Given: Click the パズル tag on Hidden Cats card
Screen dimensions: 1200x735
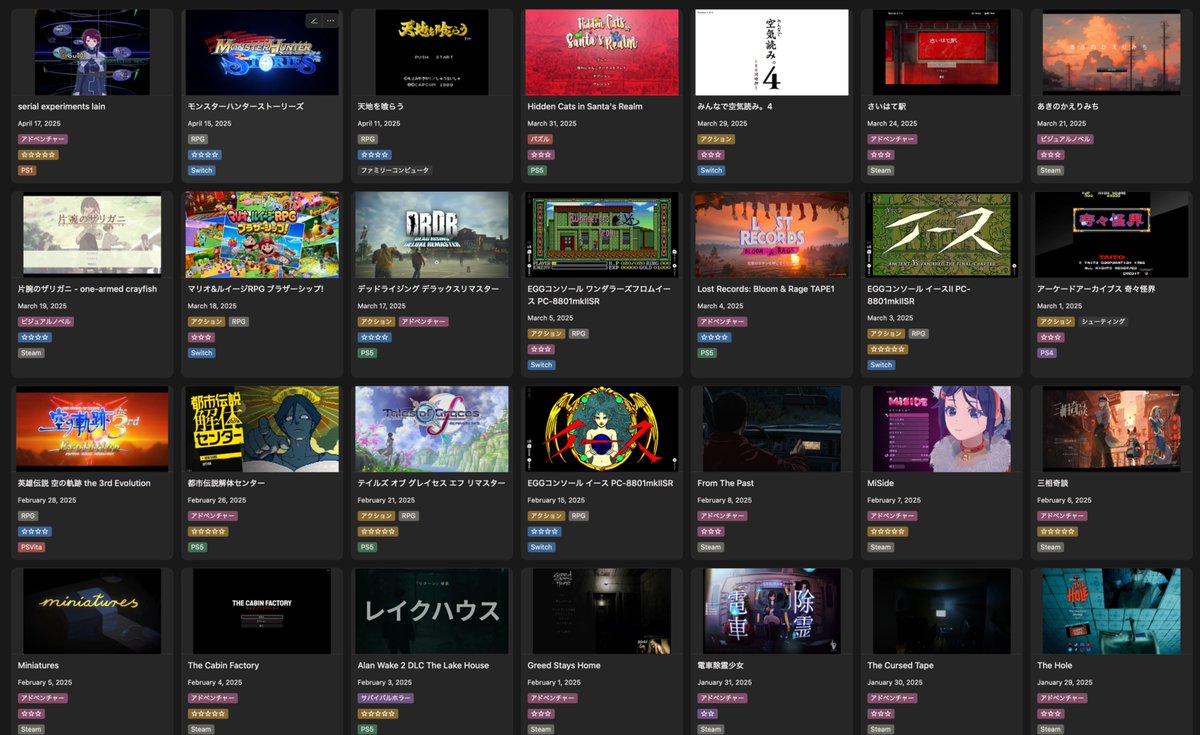Looking at the screenshot, I should click(x=540, y=139).
